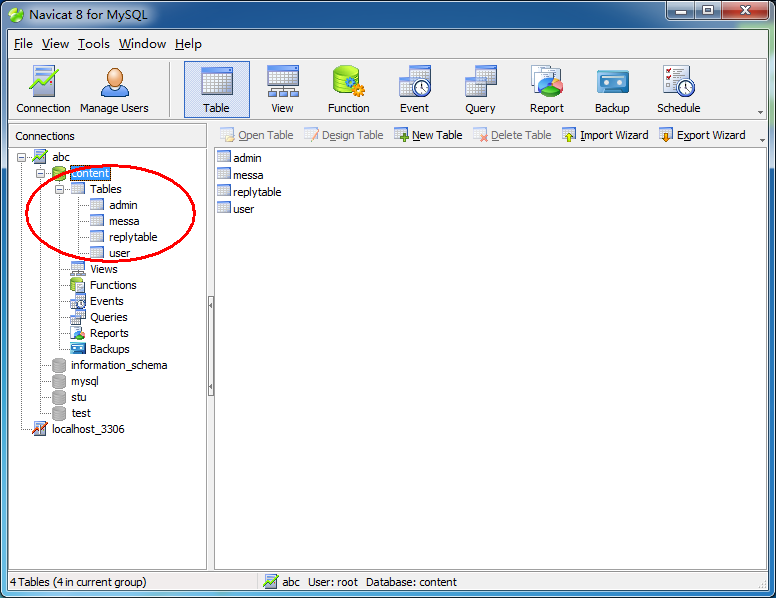The width and height of the screenshot is (776, 598).
Task: Select user table in the tree
Action: [x=120, y=253]
